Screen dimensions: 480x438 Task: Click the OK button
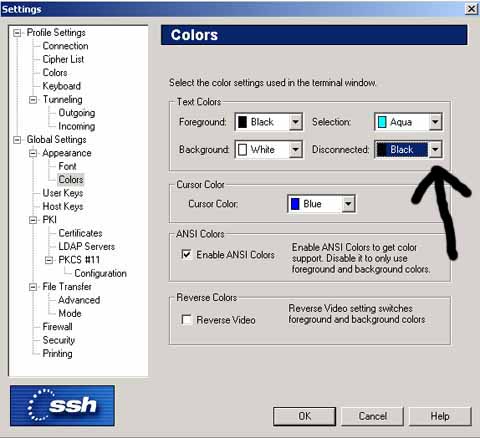coord(304,416)
